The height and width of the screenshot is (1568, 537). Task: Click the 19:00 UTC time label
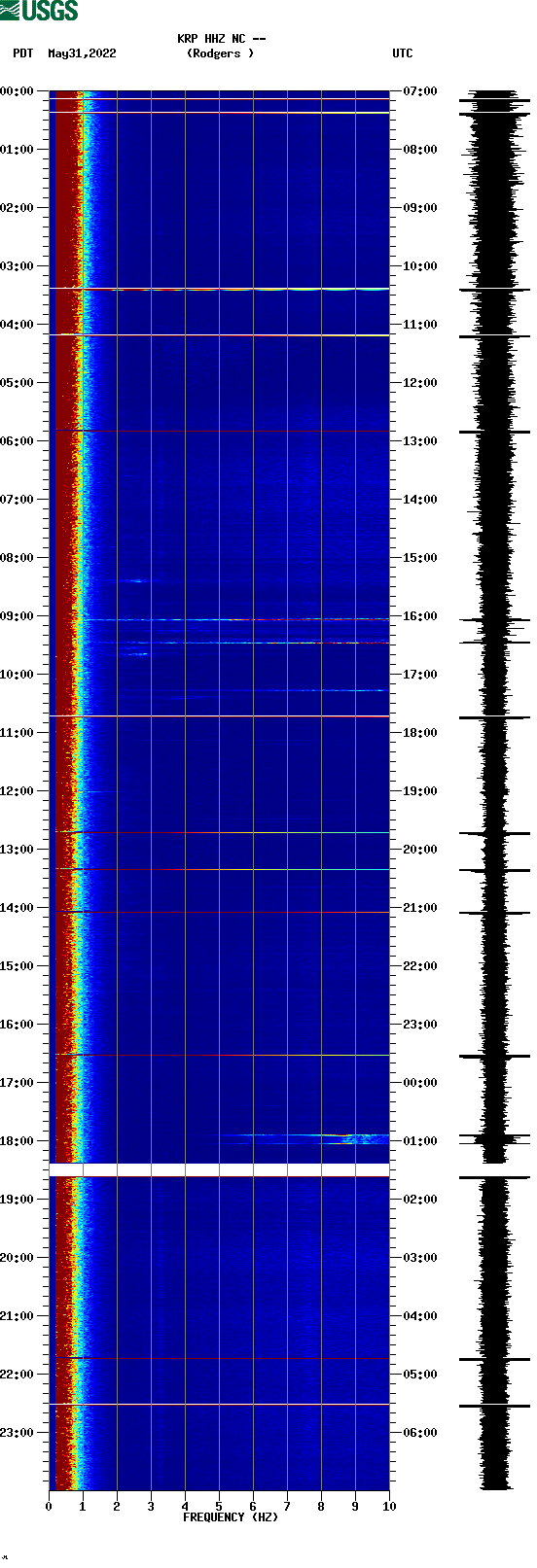420,791
